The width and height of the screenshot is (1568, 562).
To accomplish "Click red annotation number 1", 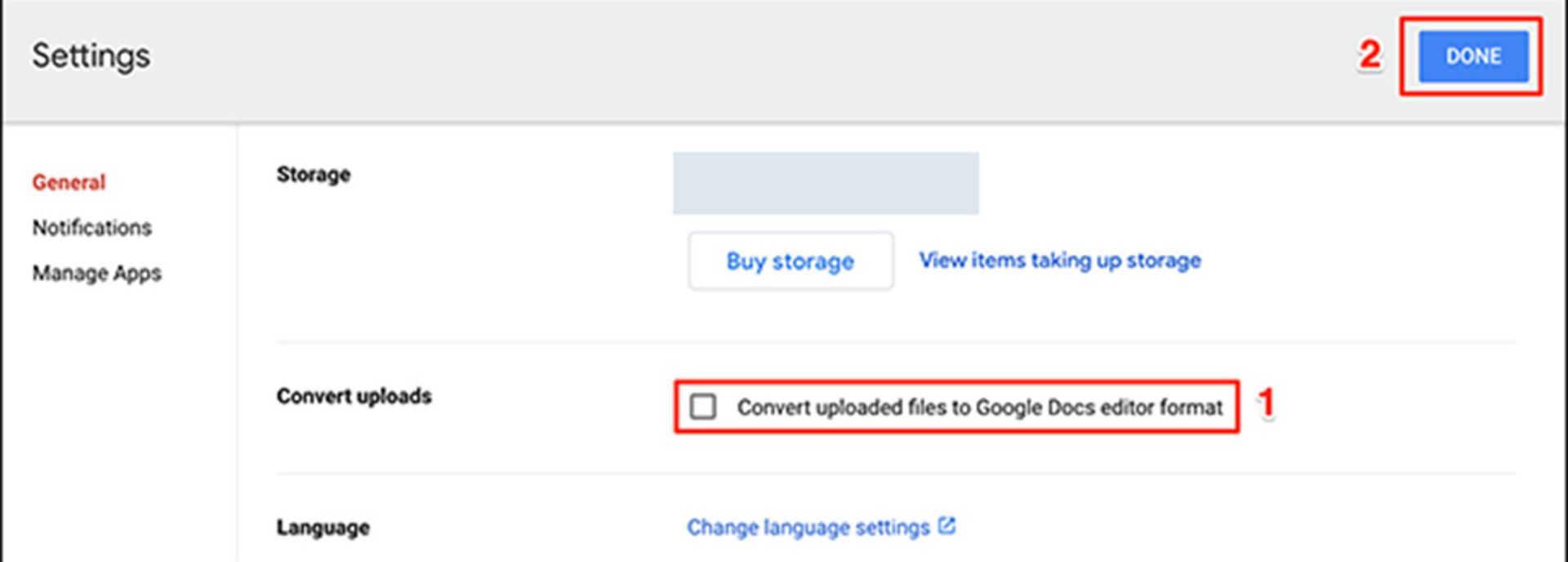I will point(1266,403).
